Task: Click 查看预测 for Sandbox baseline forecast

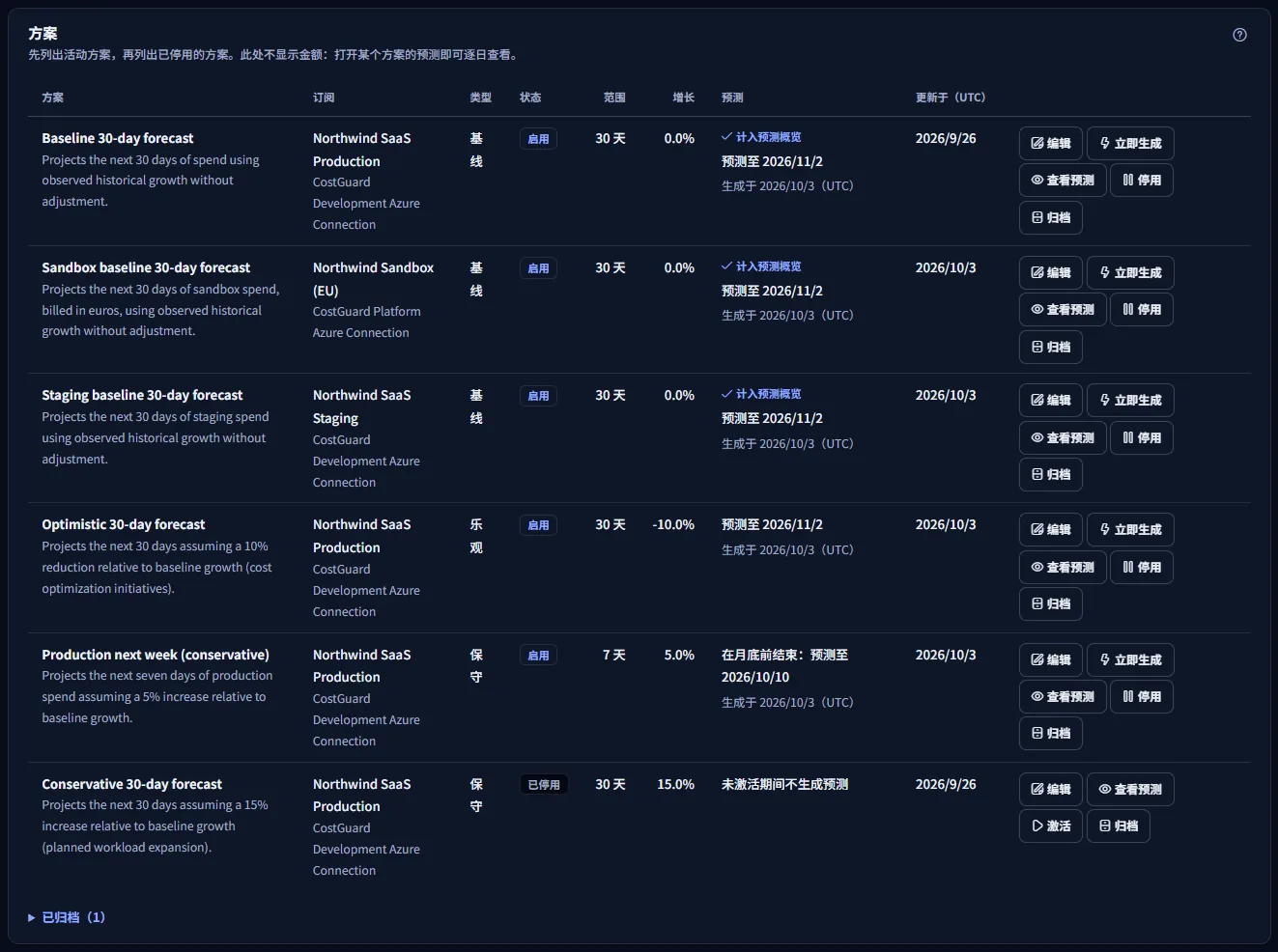Action: click(1063, 309)
